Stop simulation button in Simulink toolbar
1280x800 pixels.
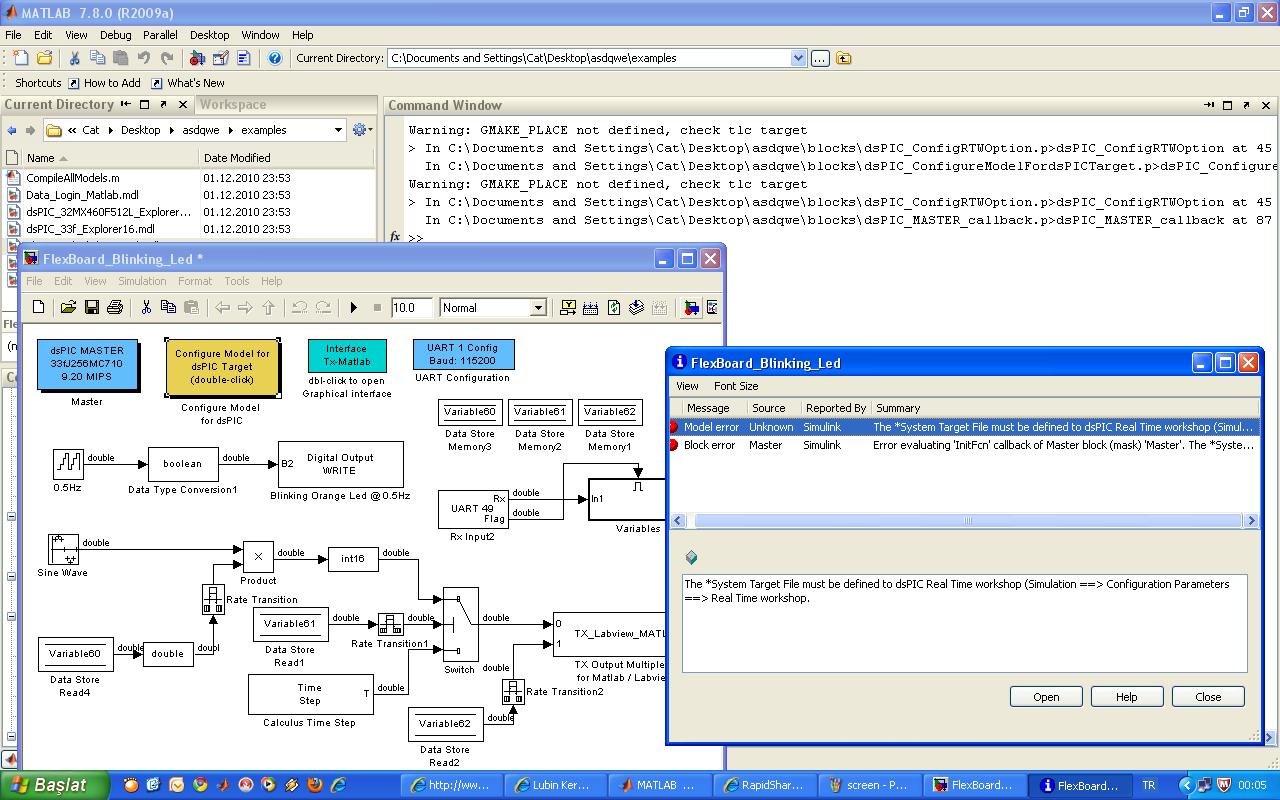(x=377, y=308)
